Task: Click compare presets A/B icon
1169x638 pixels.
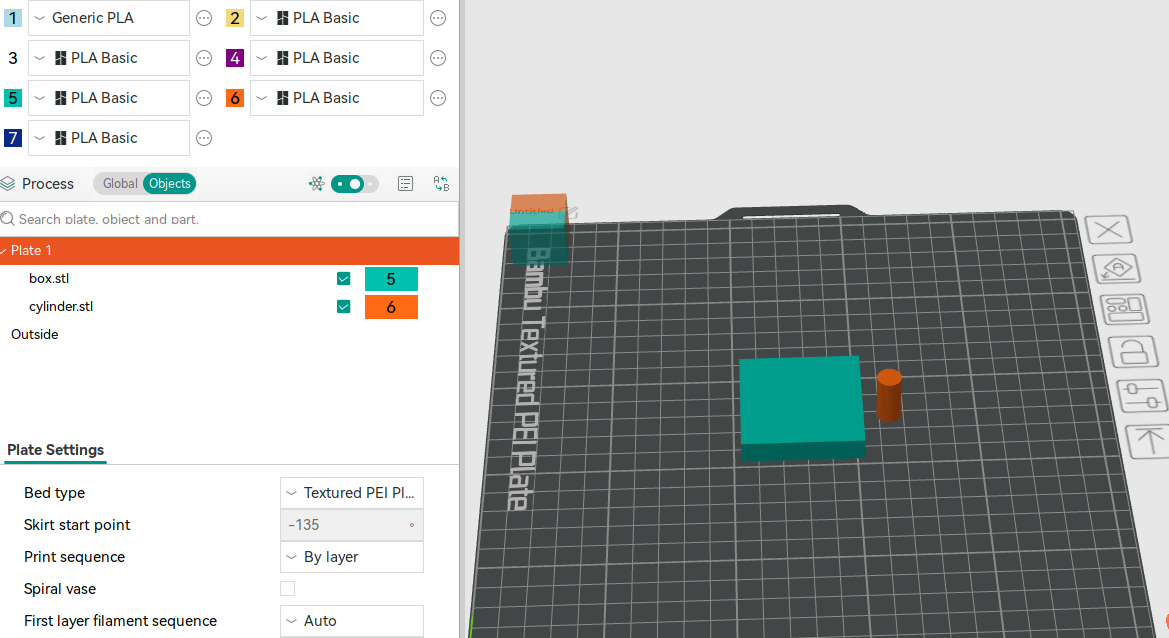Action: coord(441,183)
